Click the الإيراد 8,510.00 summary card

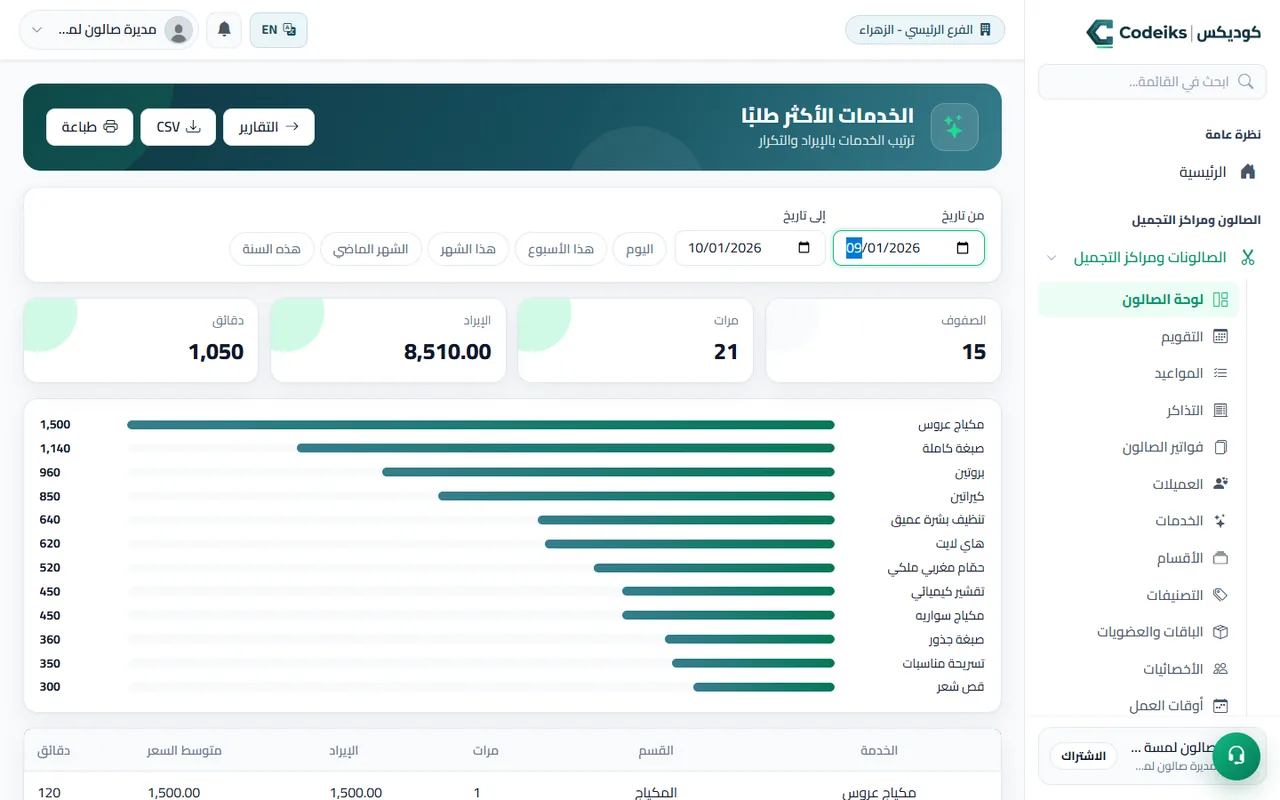tap(387, 340)
